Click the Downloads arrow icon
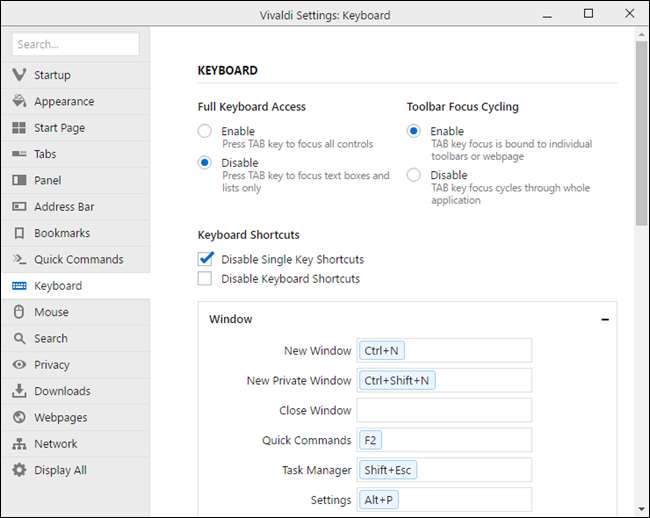Screen dimensions: 650x518 click(x=19, y=391)
